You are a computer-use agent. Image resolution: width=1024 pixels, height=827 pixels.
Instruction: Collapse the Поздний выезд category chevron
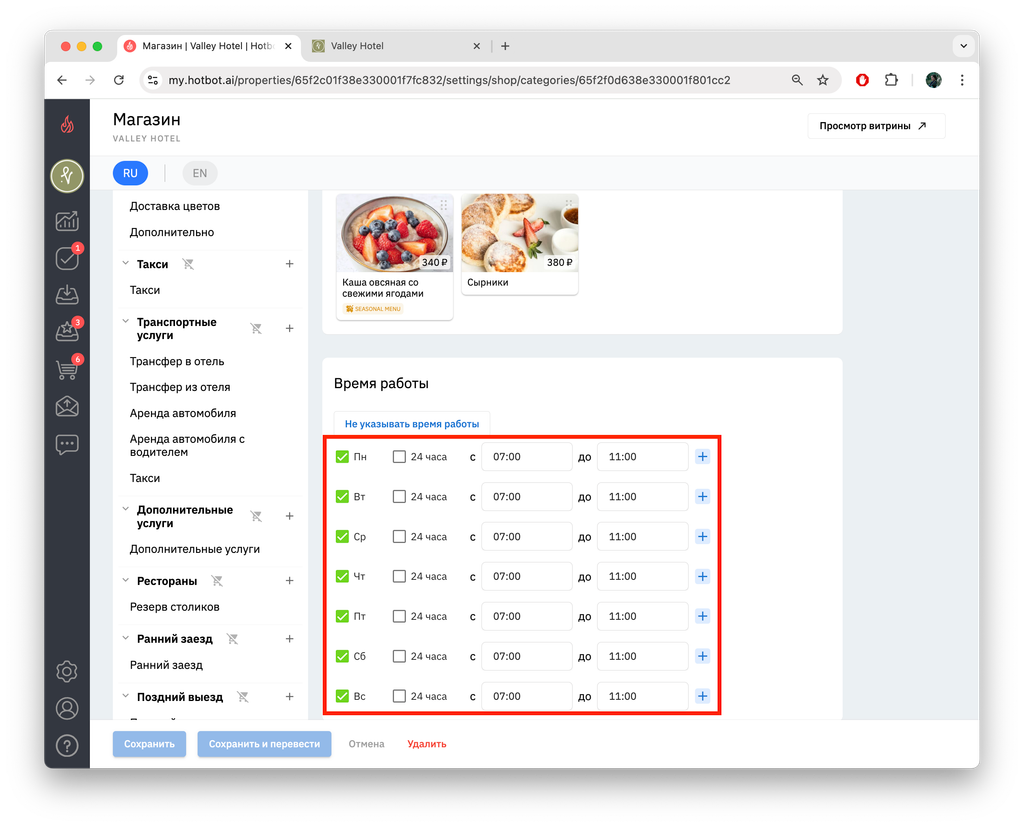click(125, 696)
